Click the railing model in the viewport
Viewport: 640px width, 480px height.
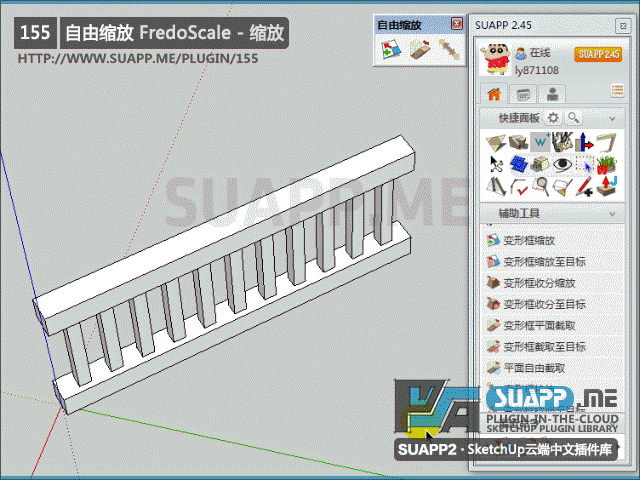point(224,274)
